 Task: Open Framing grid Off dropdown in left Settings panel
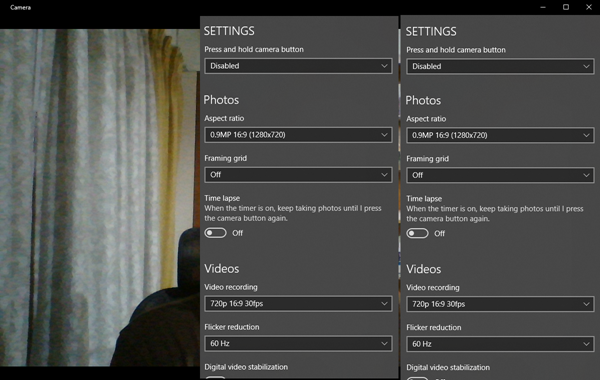[x=298, y=175]
